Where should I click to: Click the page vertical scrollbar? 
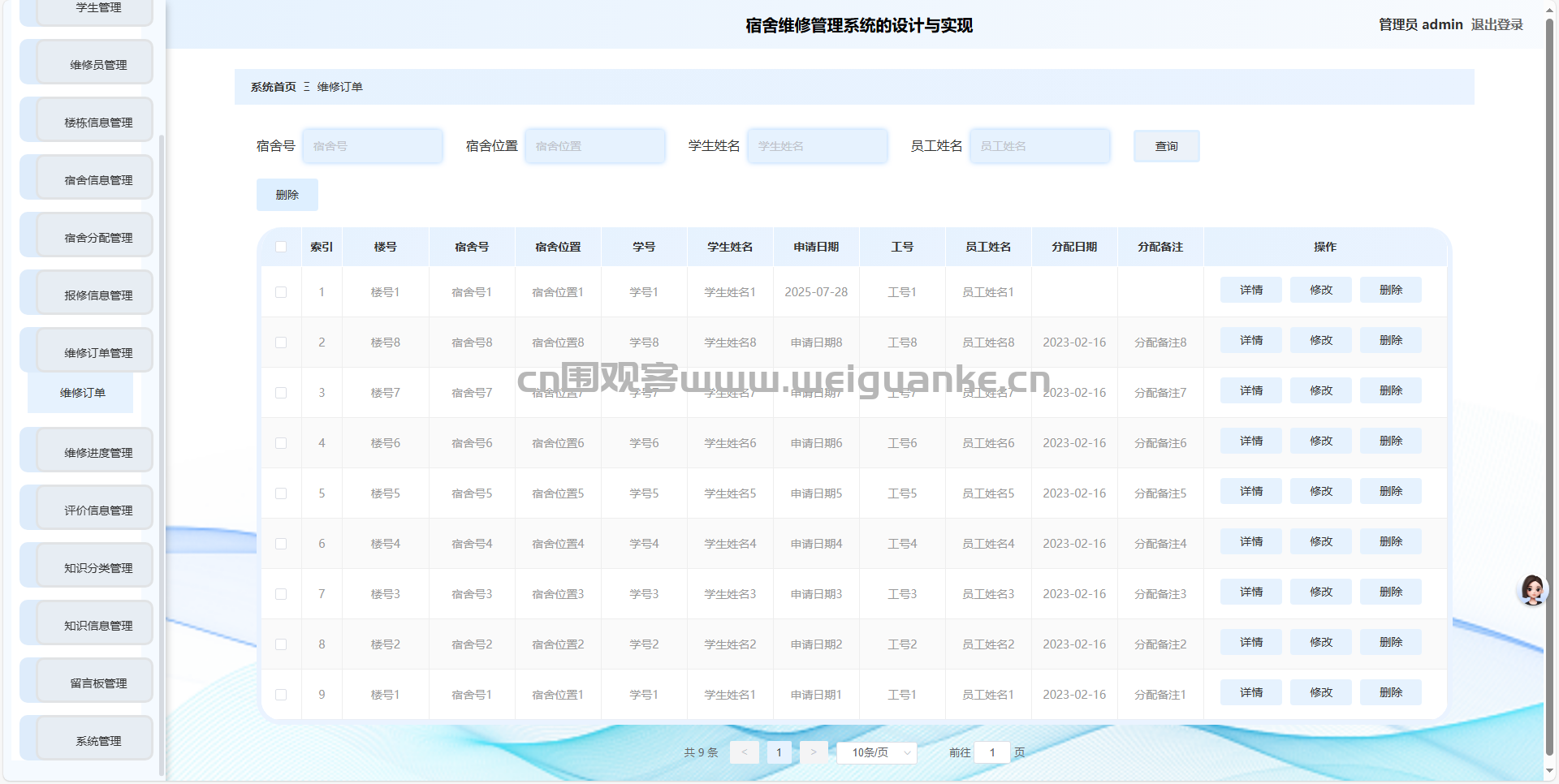(x=1550, y=386)
